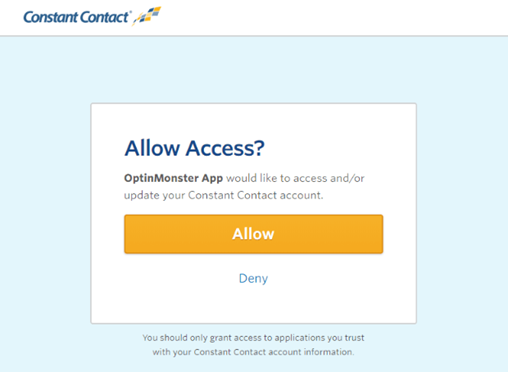This screenshot has width=508, height=372.
Task: Click the word "Contact" in the header logo
Action: 104,17
